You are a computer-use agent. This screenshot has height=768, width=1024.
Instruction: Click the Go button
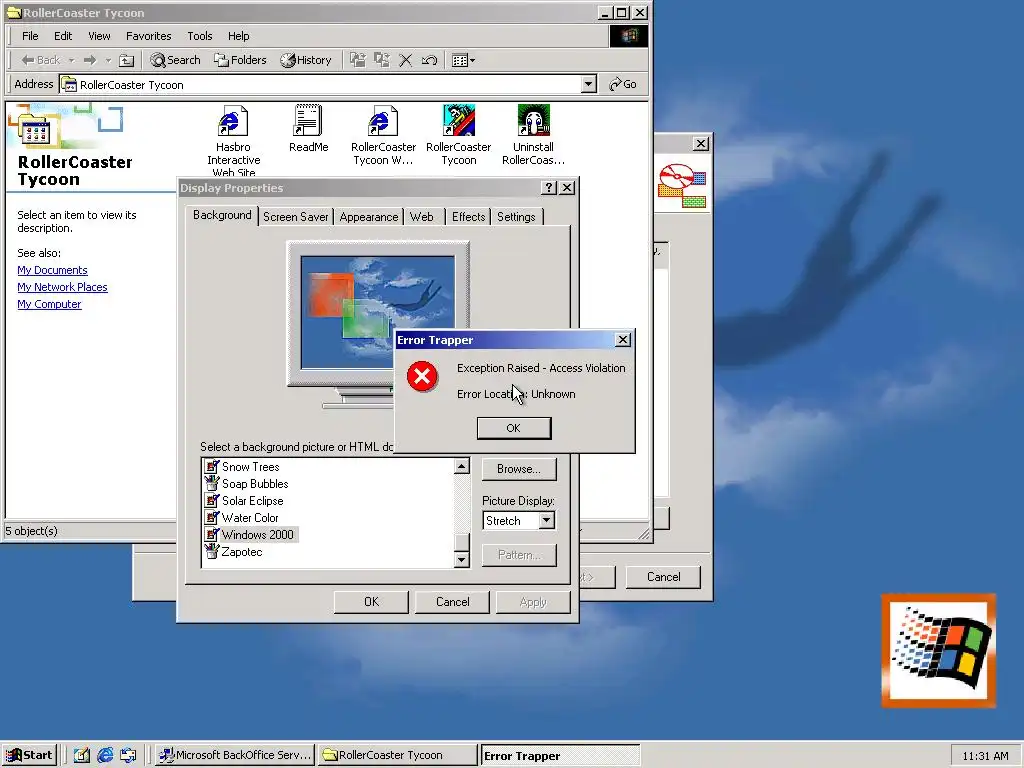click(x=622, y=84)
